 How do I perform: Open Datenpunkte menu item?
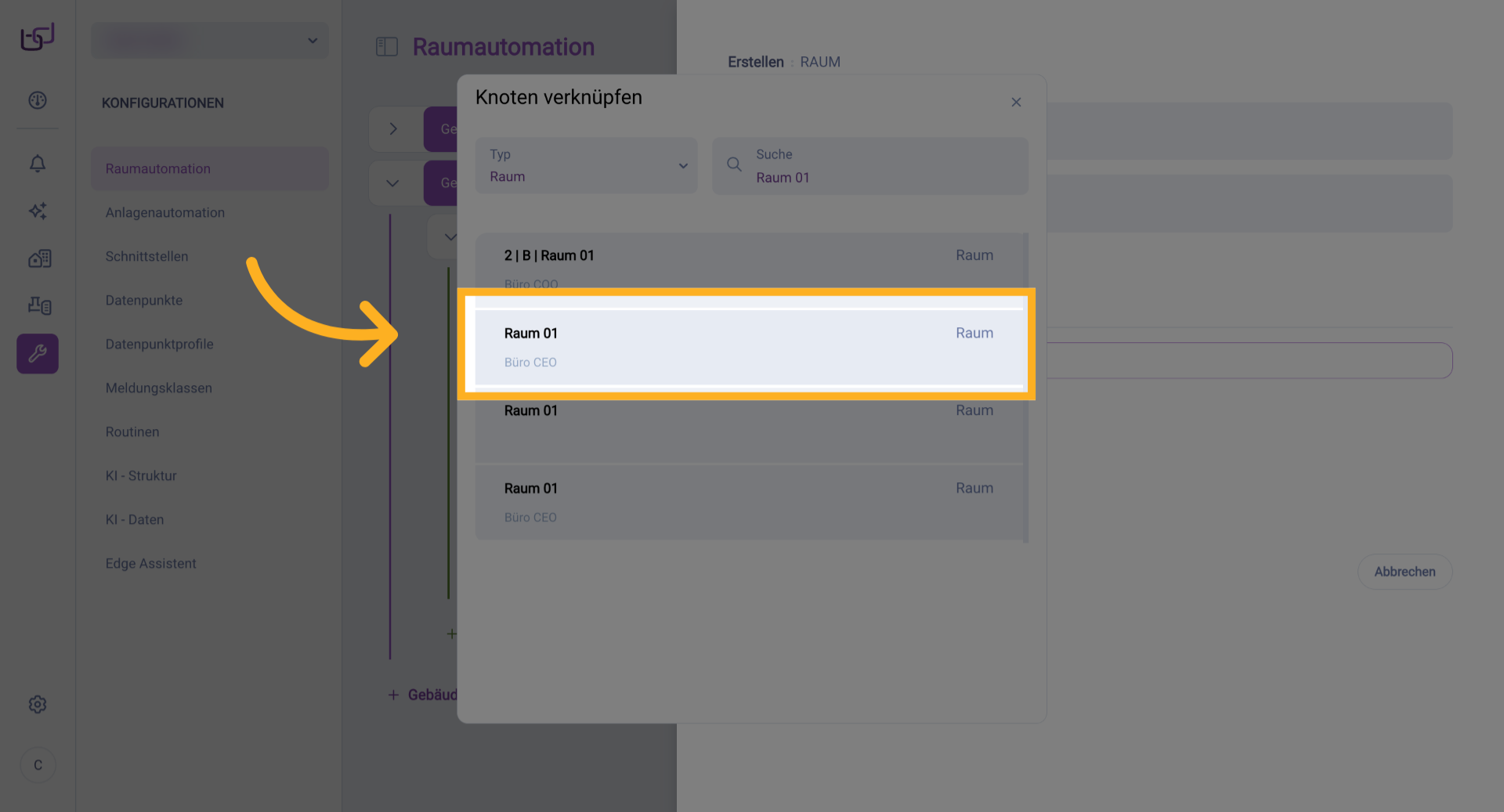(x=144, y=300)
